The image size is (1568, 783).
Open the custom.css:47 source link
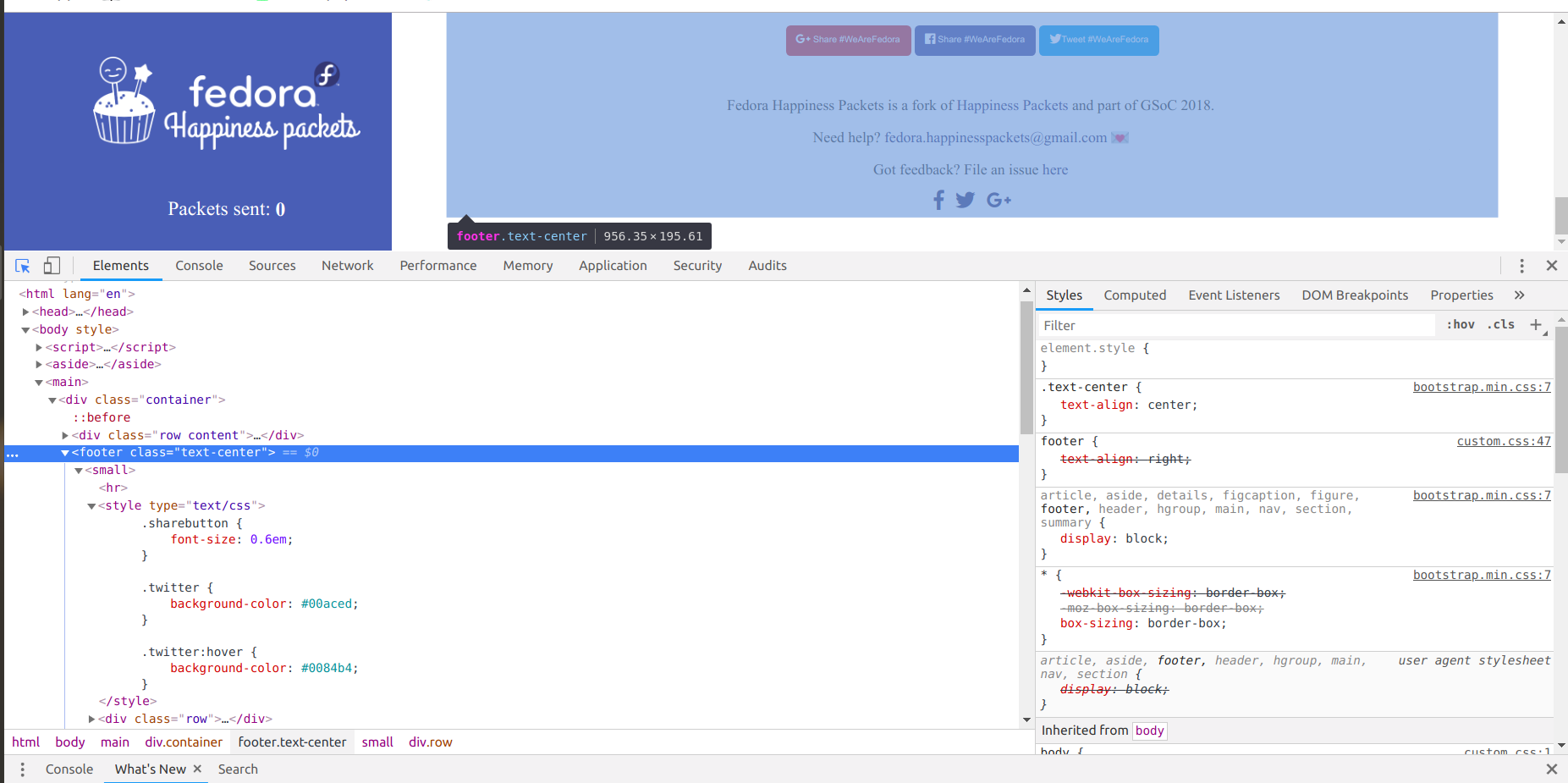coord(1504,442)
